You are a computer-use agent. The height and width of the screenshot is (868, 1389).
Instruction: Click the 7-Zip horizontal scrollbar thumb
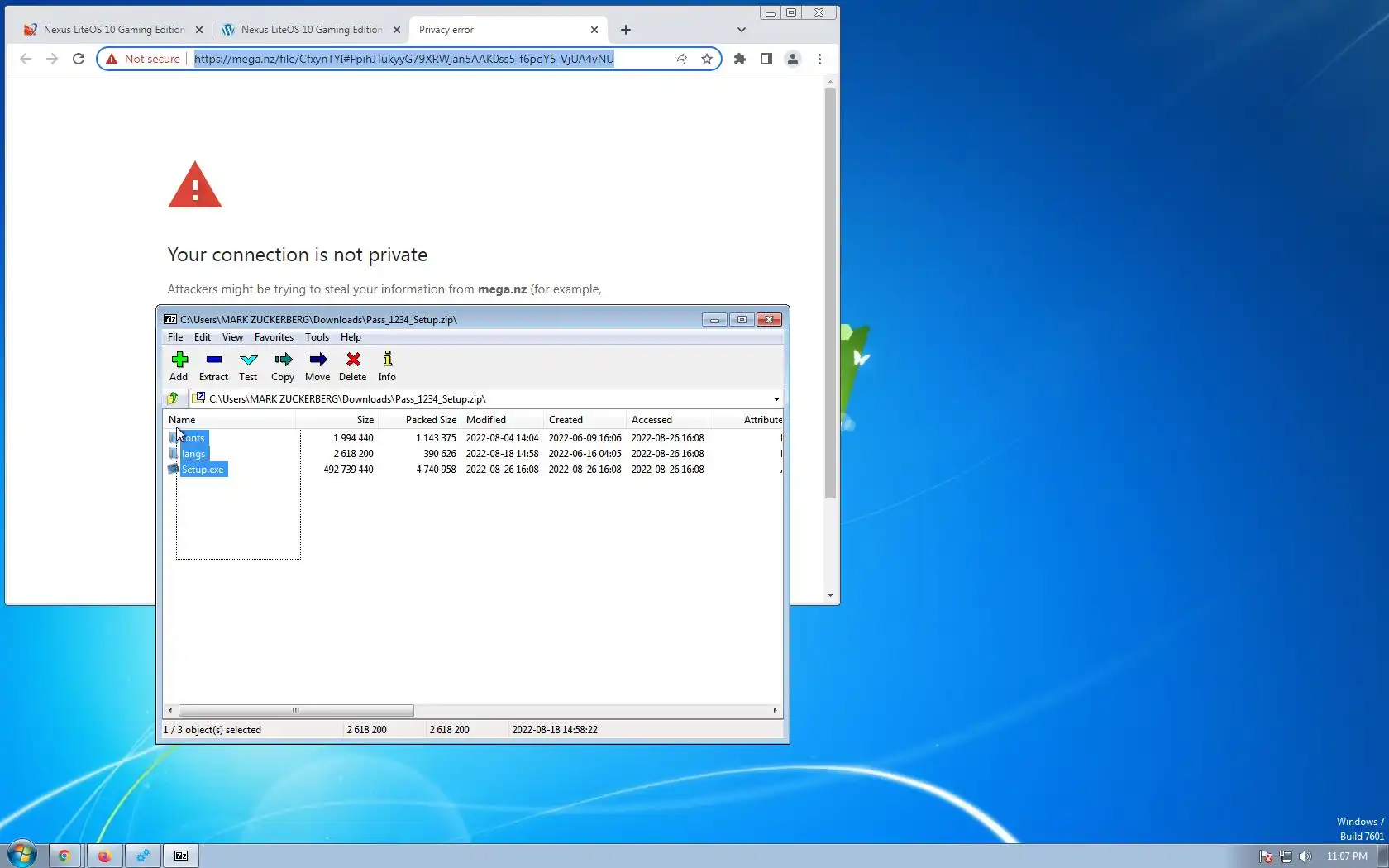click(296, 710)
